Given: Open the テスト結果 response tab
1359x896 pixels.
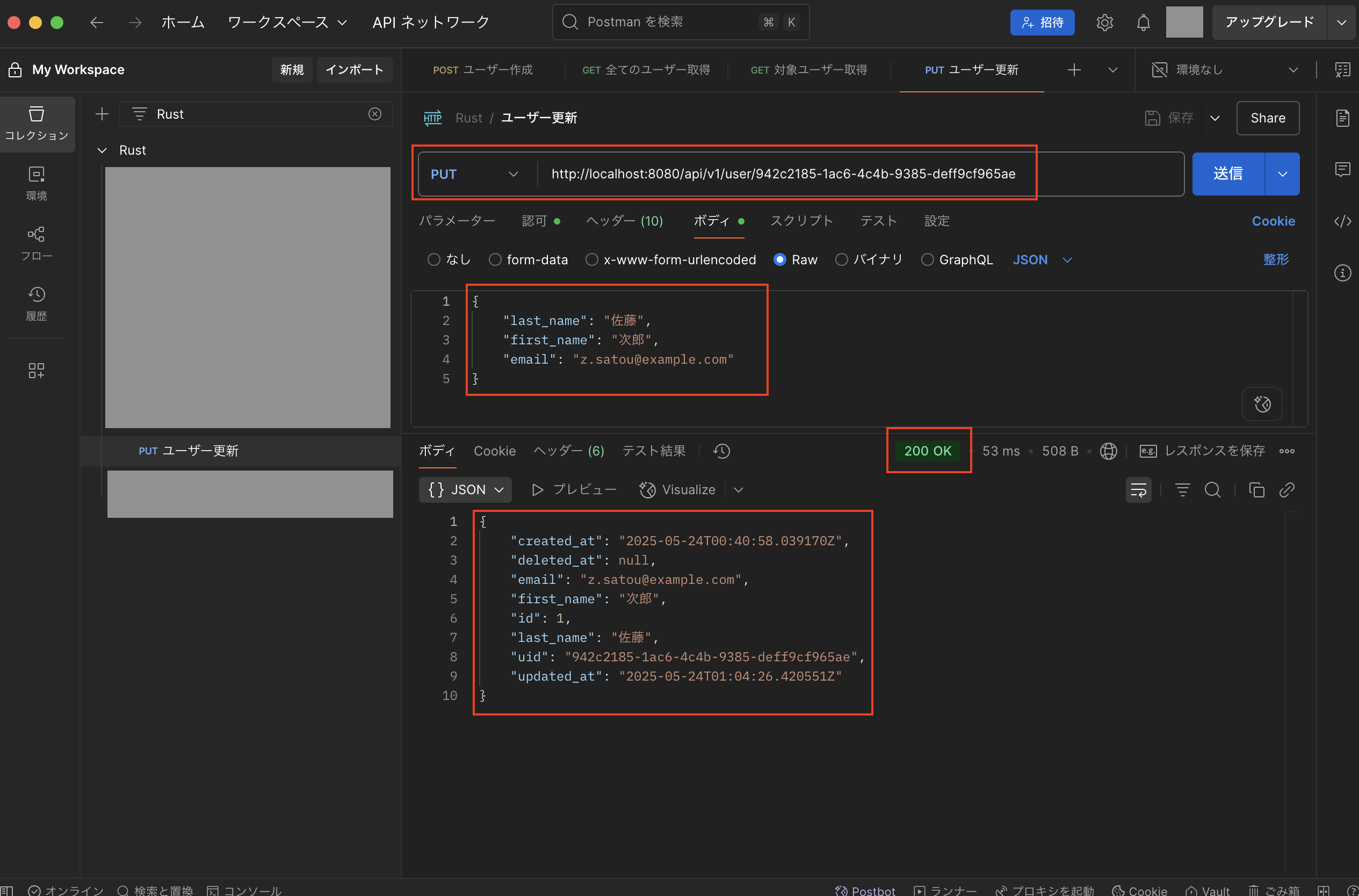Looking at the screenshot, I should [x=654, y=451].
